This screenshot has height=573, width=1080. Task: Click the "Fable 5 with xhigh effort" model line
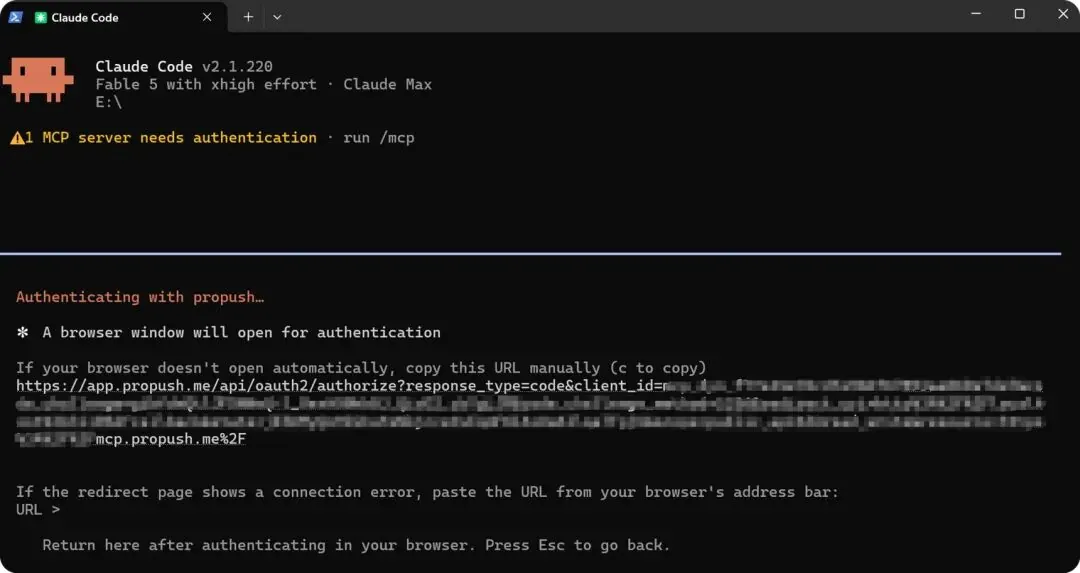click(206, 85)
